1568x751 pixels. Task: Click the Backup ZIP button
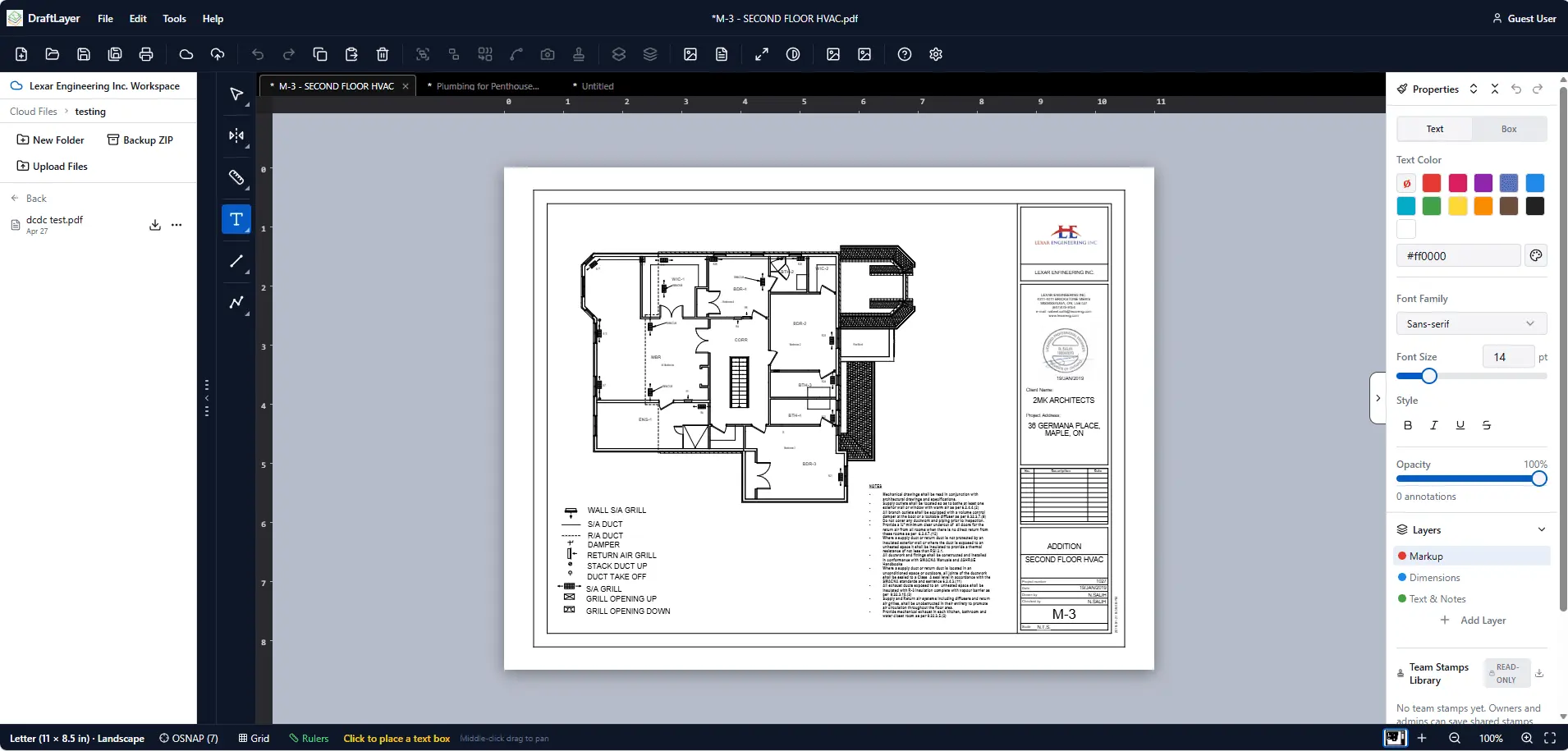pyautogui.click(x=140, y=140)
